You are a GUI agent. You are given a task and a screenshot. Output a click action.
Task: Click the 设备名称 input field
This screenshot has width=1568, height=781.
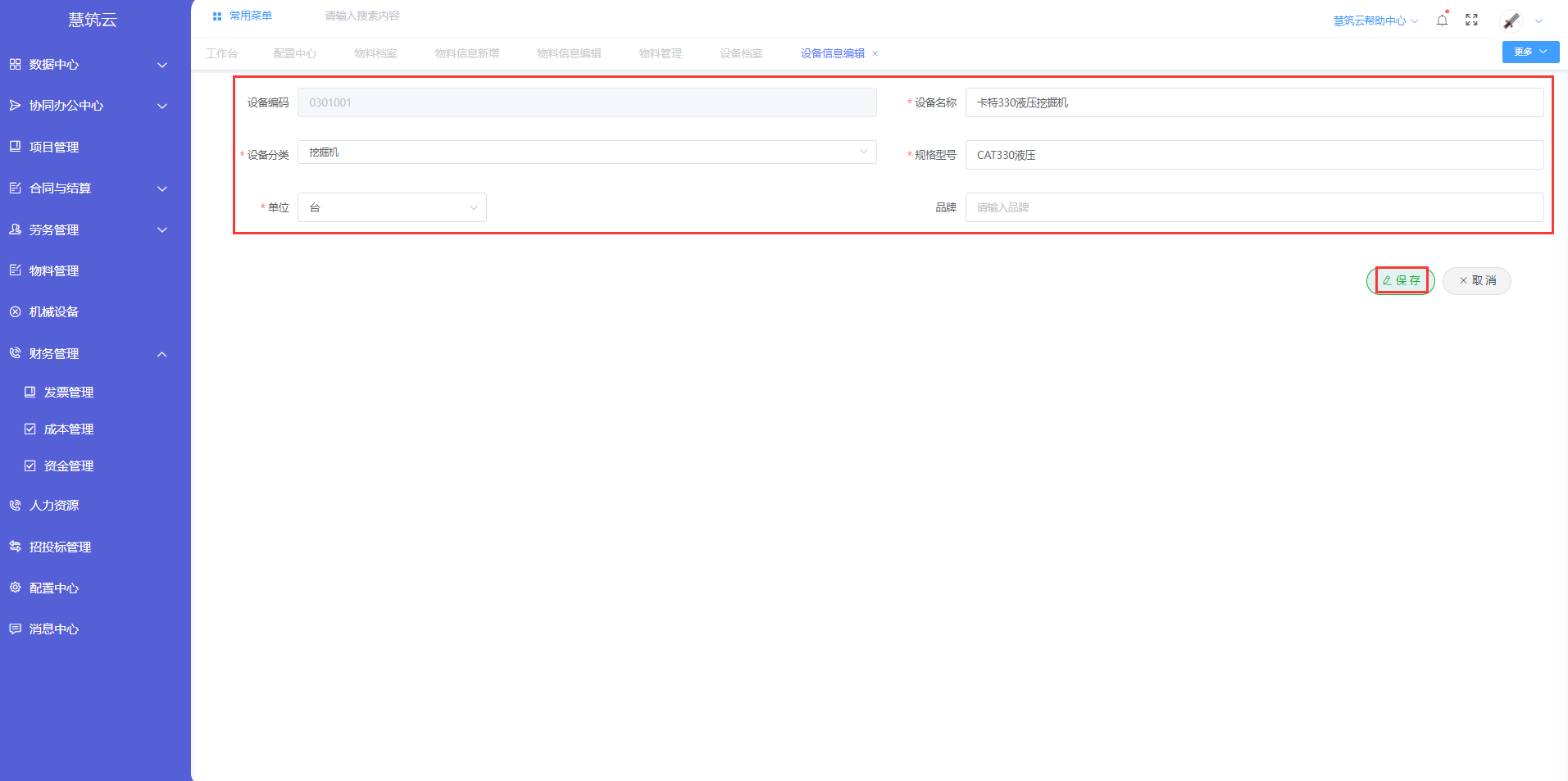point(1254,102)
